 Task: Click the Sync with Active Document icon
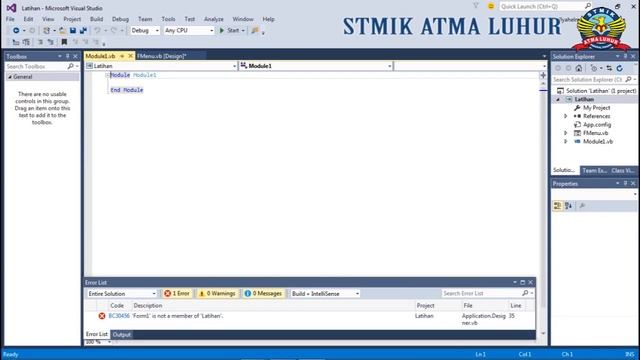[609, 68]
